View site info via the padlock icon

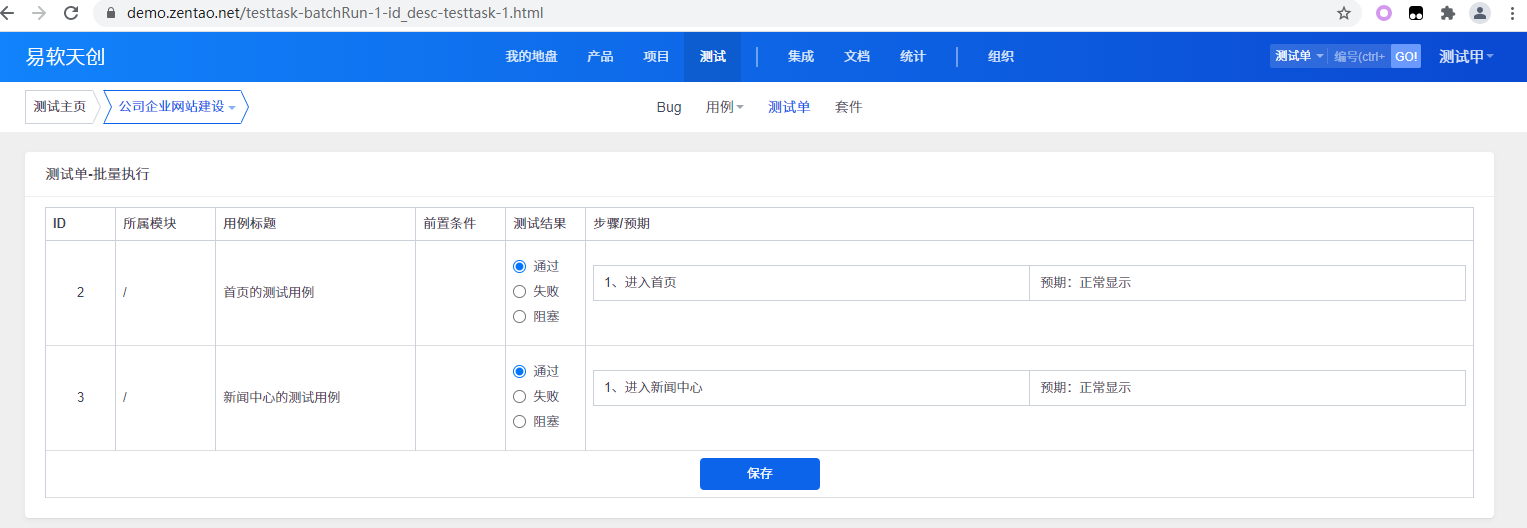[x=110, y=13]
